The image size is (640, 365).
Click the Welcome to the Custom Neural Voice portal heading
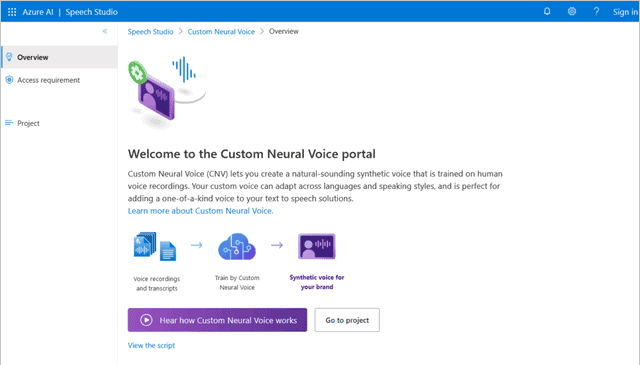(251, 154)
